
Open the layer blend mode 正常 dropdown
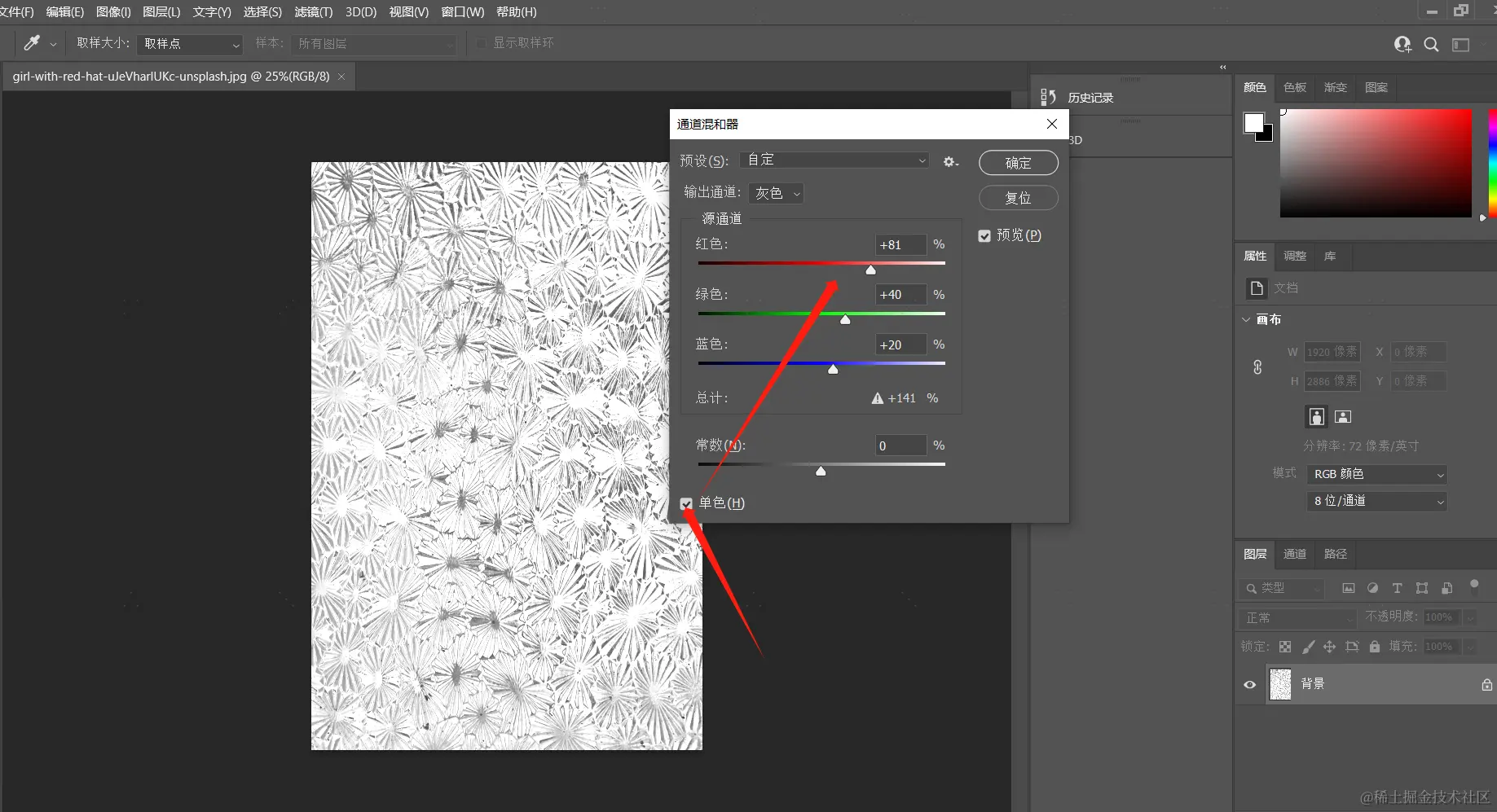click(1297, 618)
